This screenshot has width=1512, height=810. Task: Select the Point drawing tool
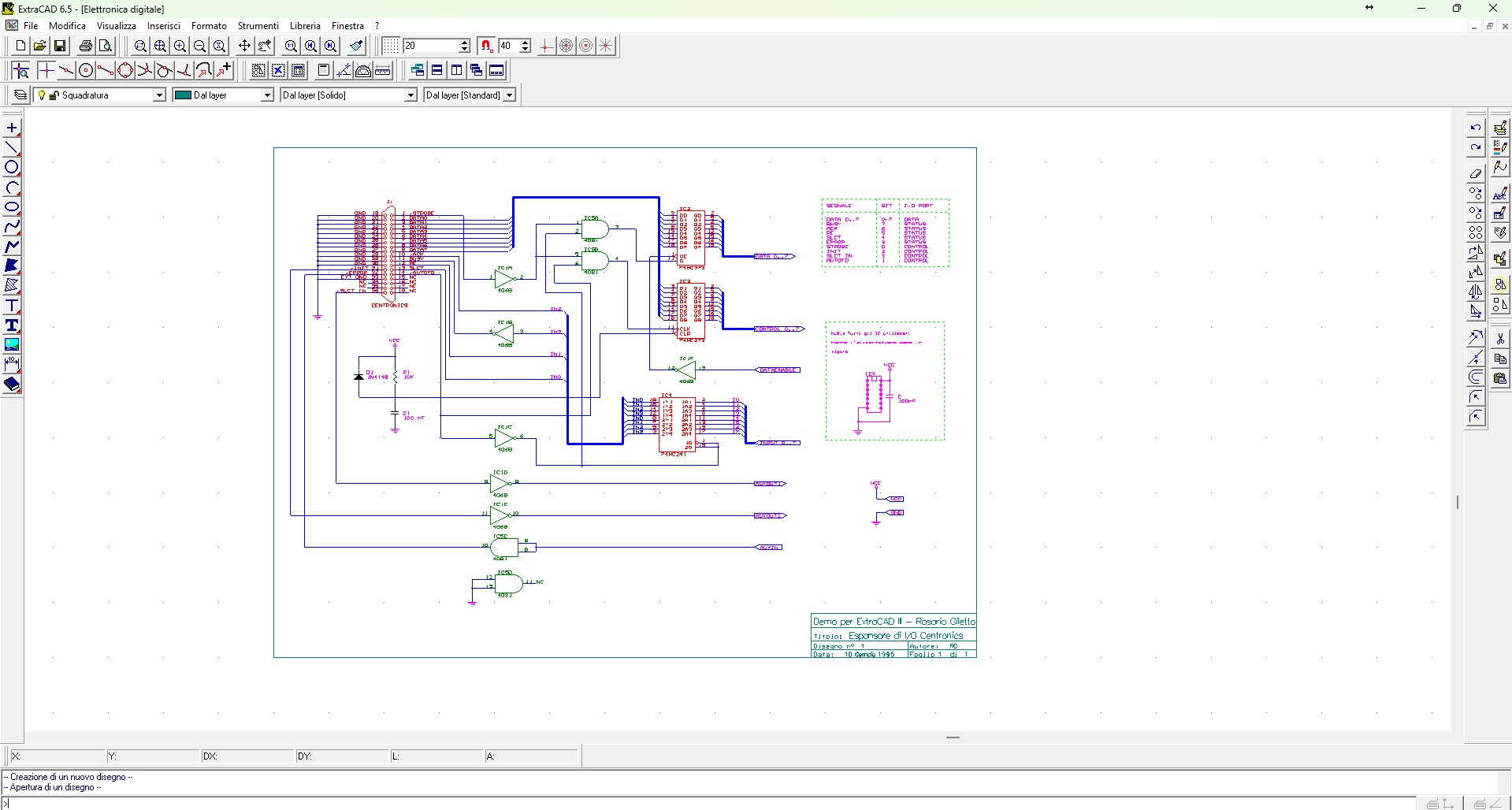[12, 128]
